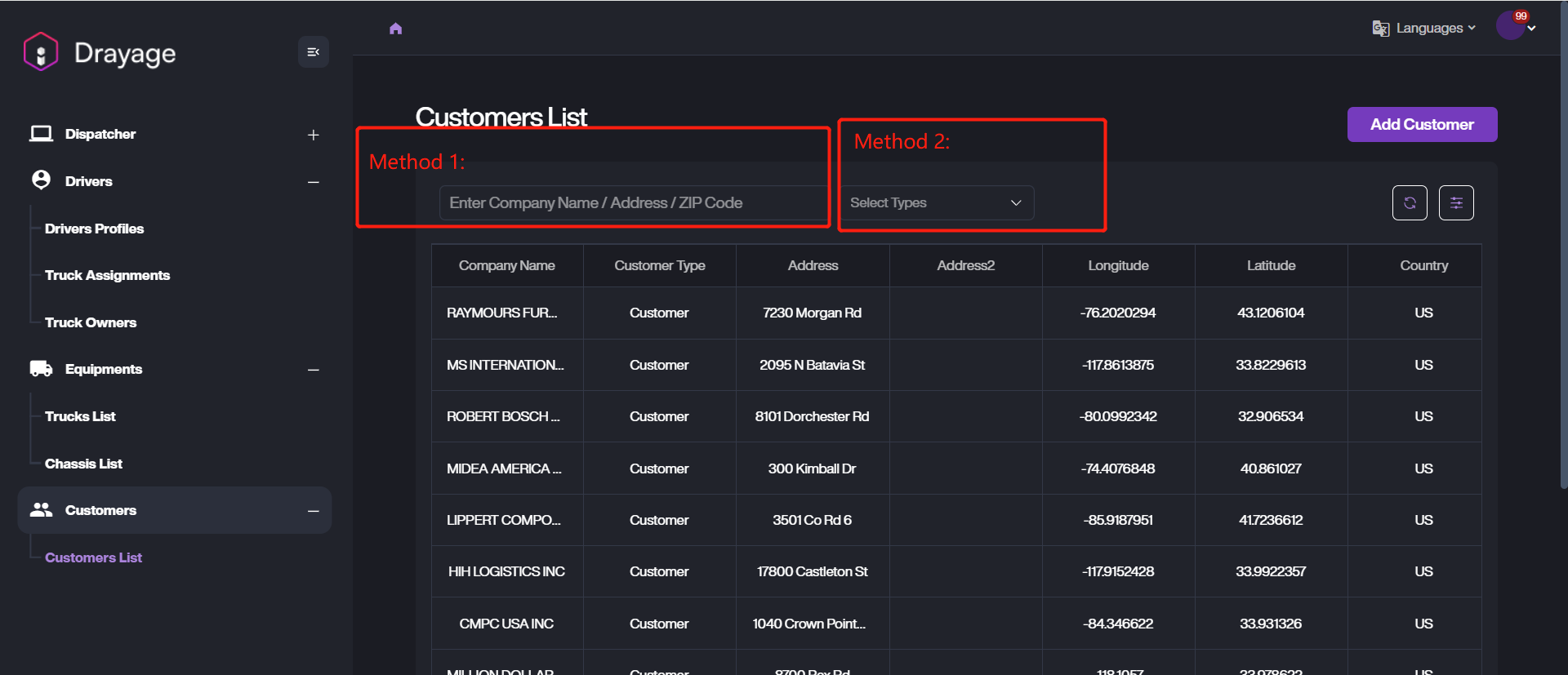The image size is (1568, 675).
Task: Select the Customers List link
Action: click(x=93, y=557)
